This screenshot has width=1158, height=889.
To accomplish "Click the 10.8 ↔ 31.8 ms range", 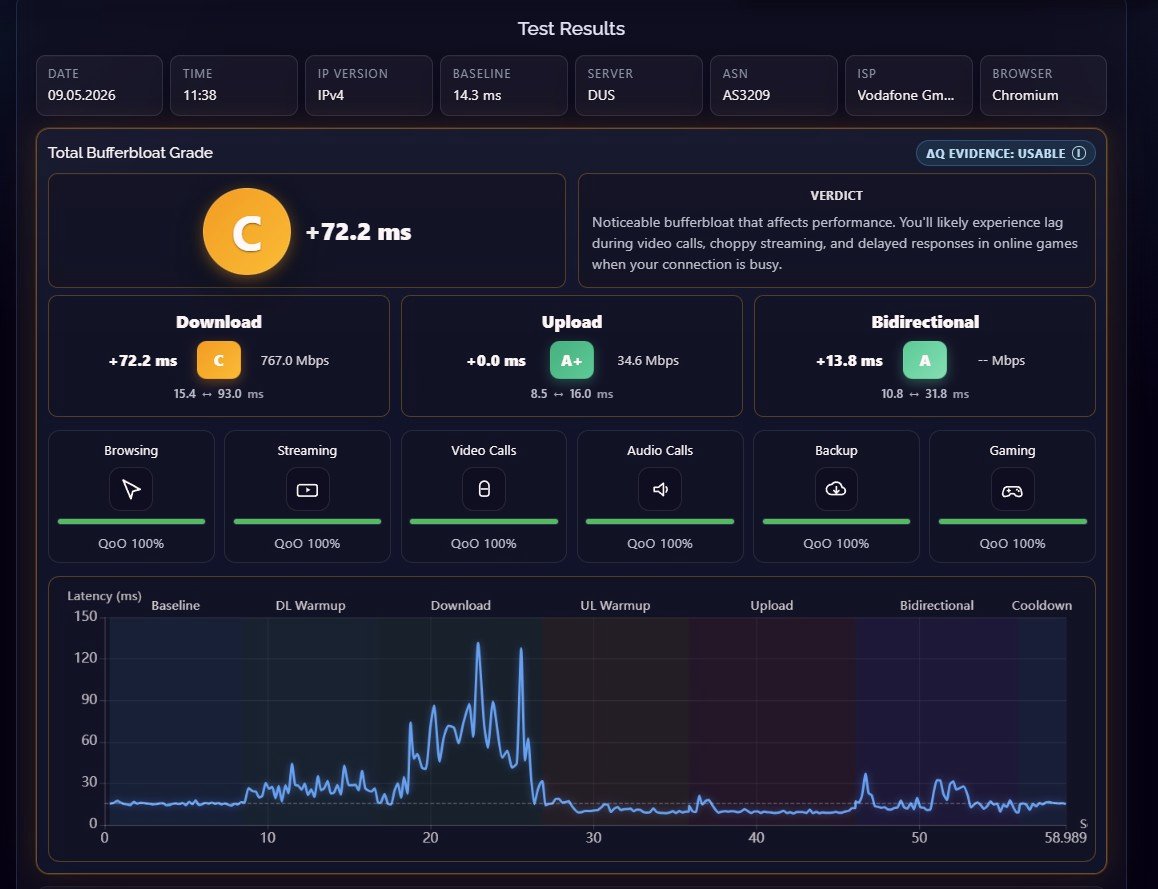I will click(x=925, y=394).
